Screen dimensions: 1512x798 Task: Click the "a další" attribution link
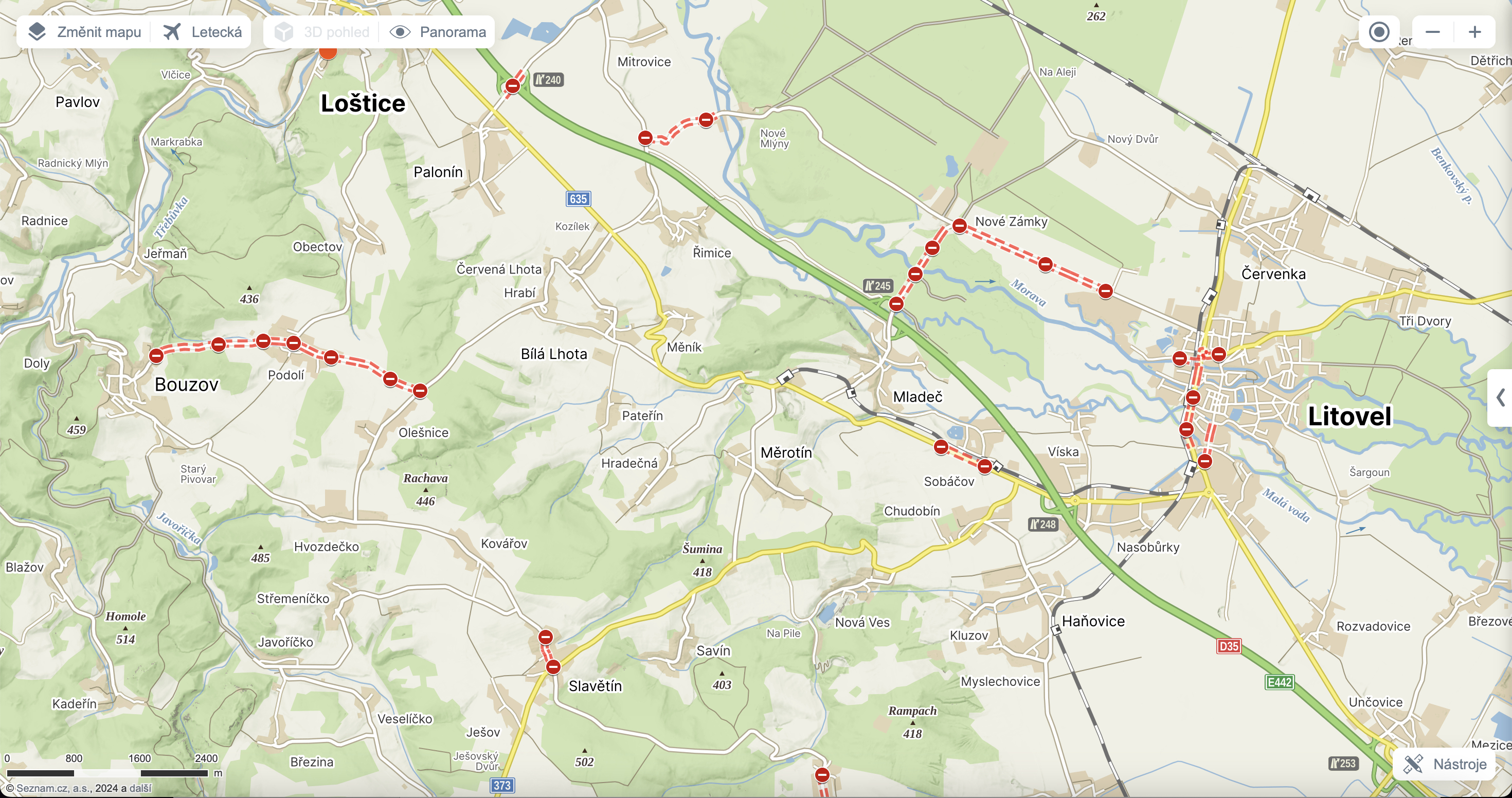136,789
